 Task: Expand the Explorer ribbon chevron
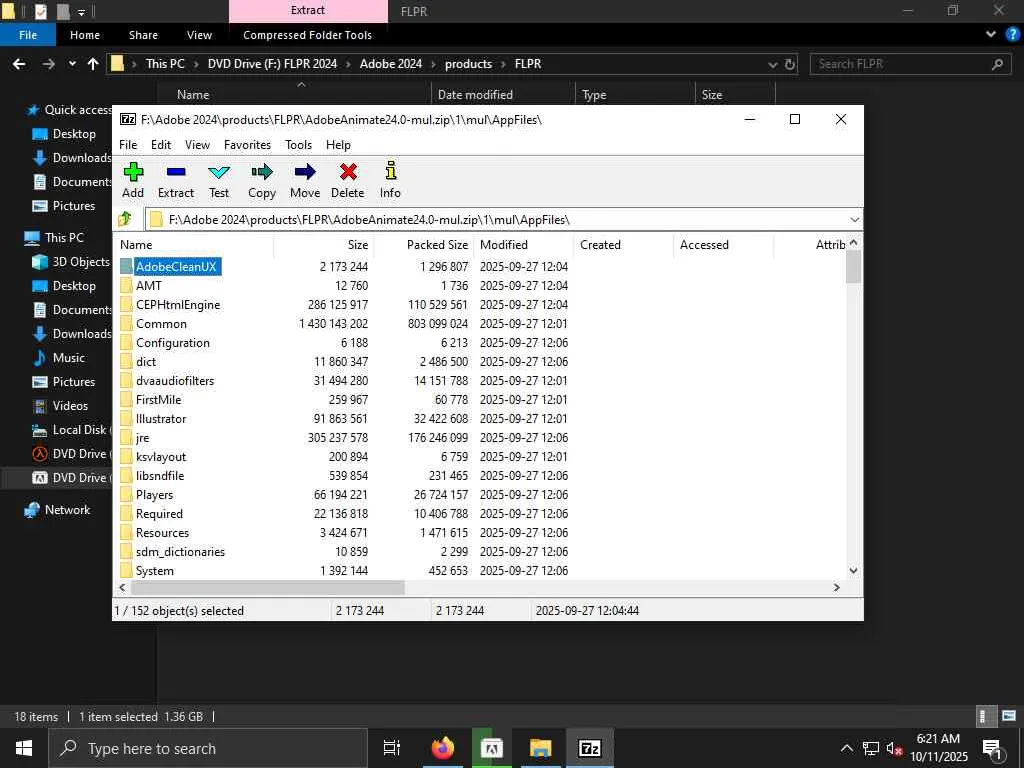tap(991, 35)
